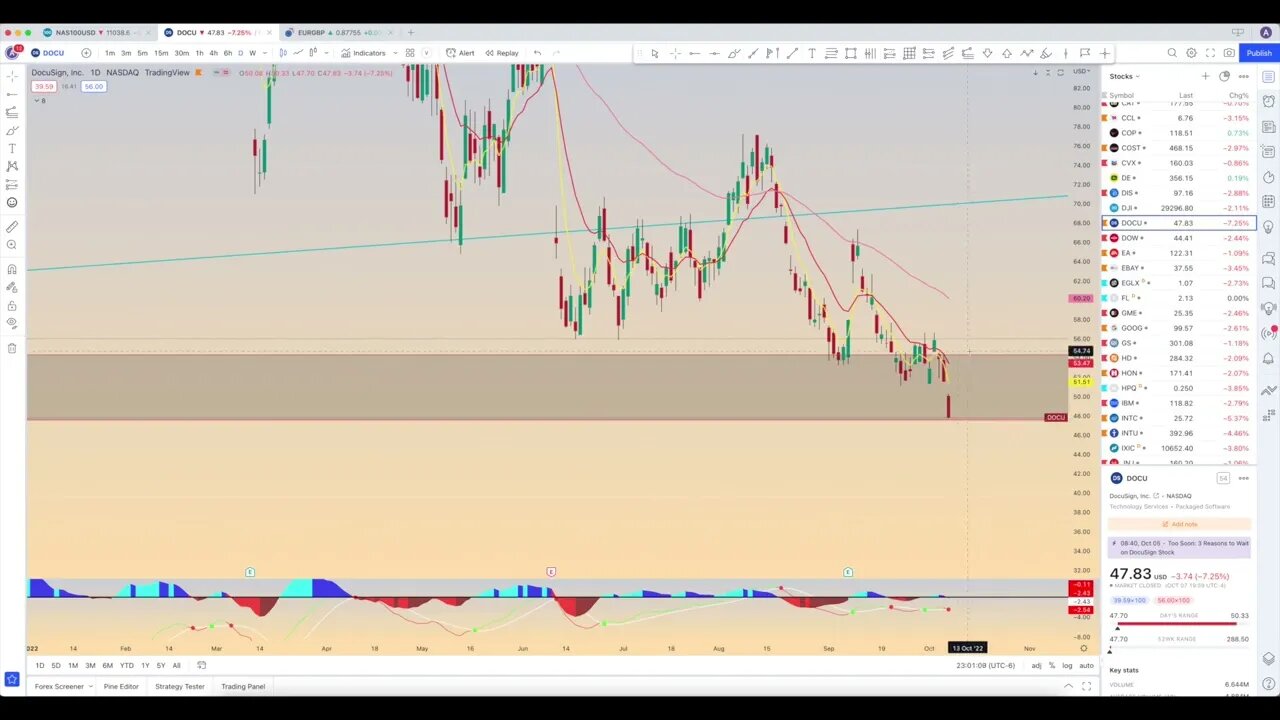
Task: Enter fullscreen mode icon
Action: tap(1210, 53)
